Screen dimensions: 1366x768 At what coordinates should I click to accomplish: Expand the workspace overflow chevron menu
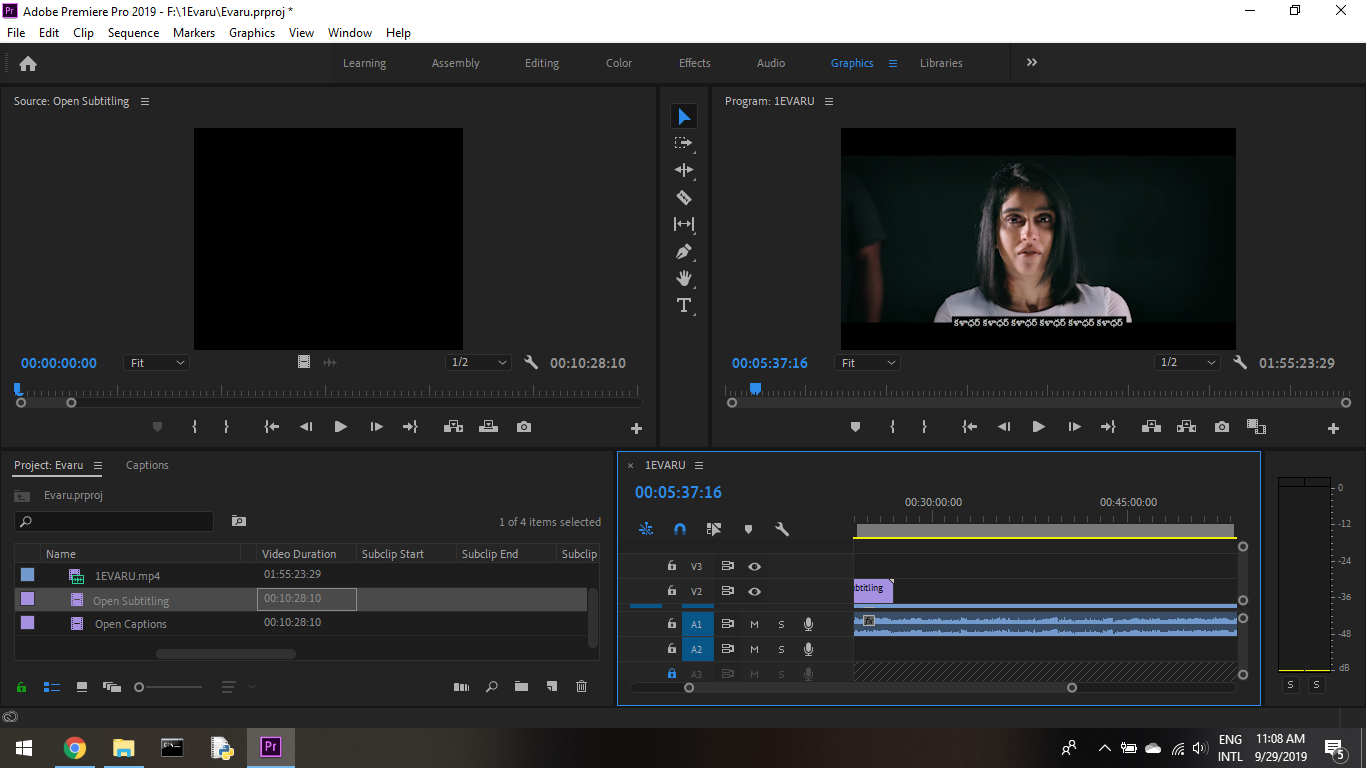point(1031,63)
